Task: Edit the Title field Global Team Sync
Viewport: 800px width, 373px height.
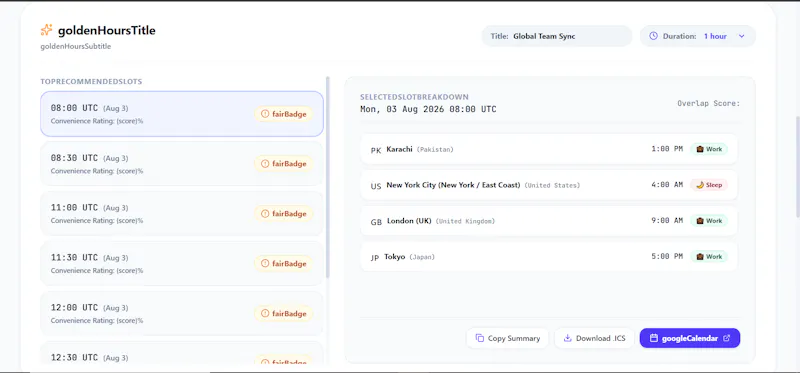Action: pos(557,36)
